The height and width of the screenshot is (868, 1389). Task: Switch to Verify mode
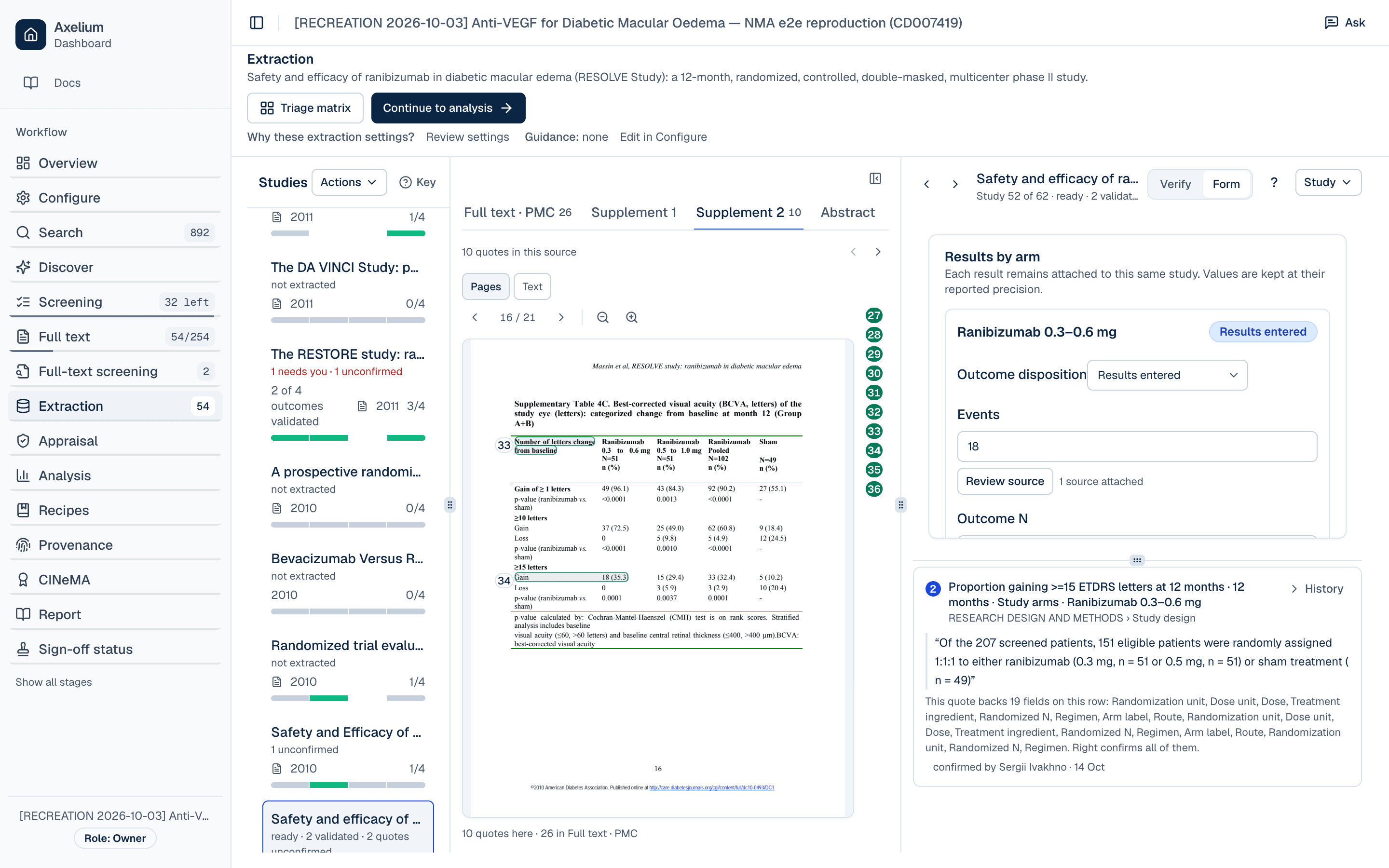pyautogui.click(x=1175, y=184)
